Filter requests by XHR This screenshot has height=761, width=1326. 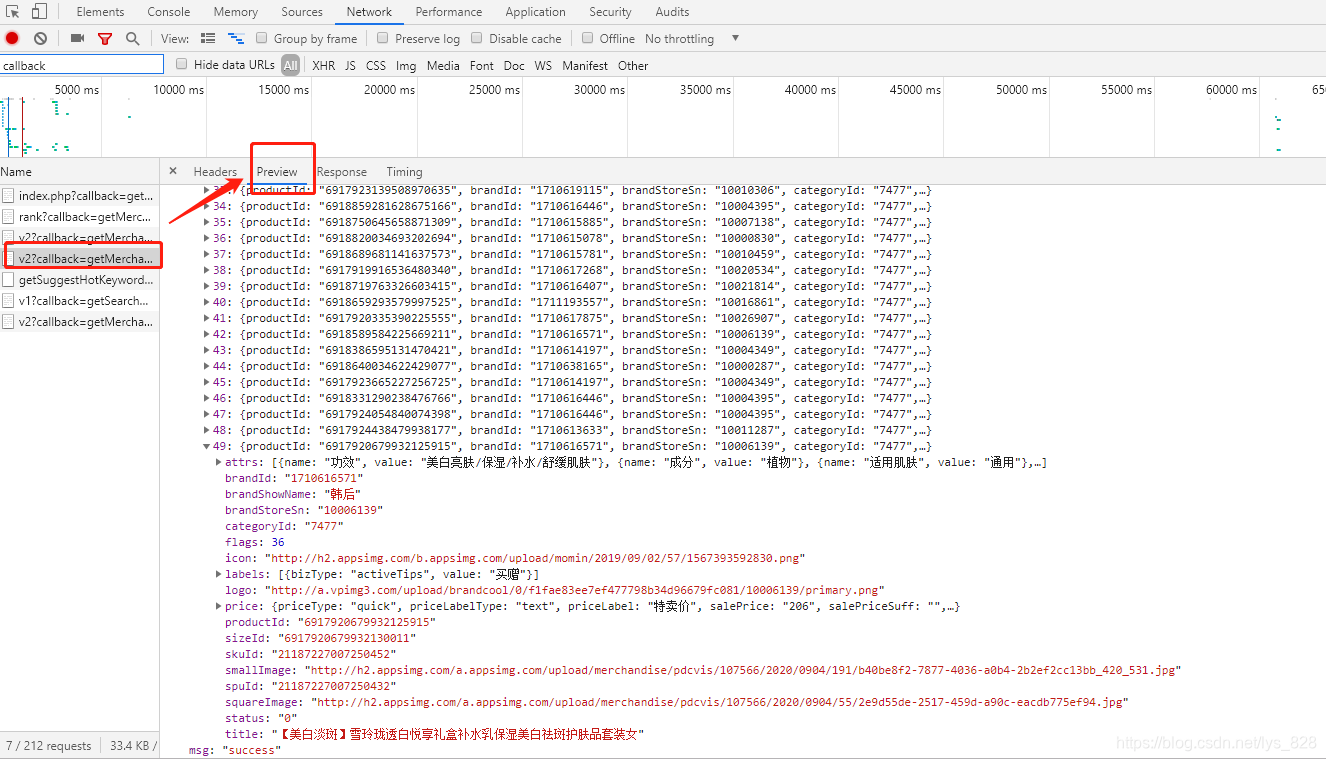coord(324,65)
